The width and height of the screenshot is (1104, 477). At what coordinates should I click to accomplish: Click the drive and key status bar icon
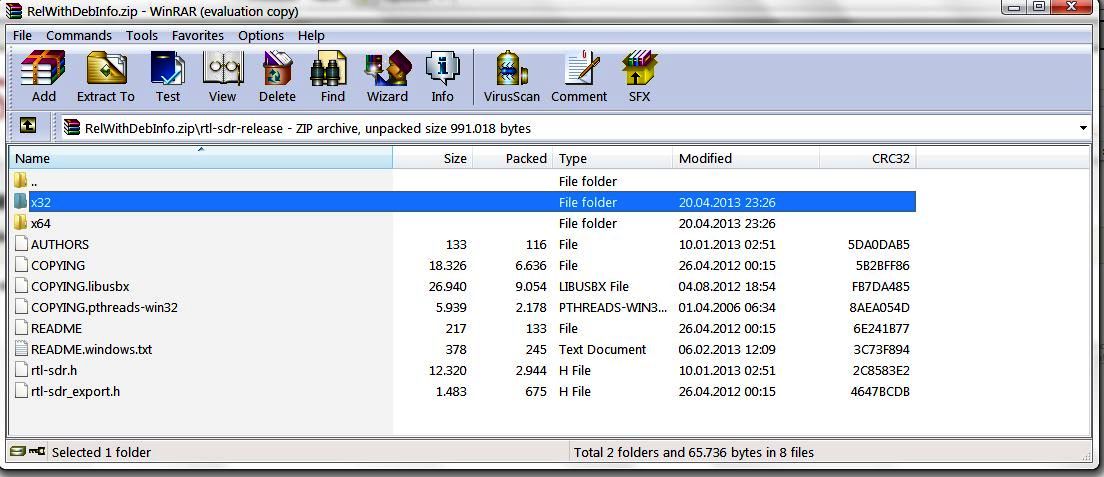(x=28, y=452)
